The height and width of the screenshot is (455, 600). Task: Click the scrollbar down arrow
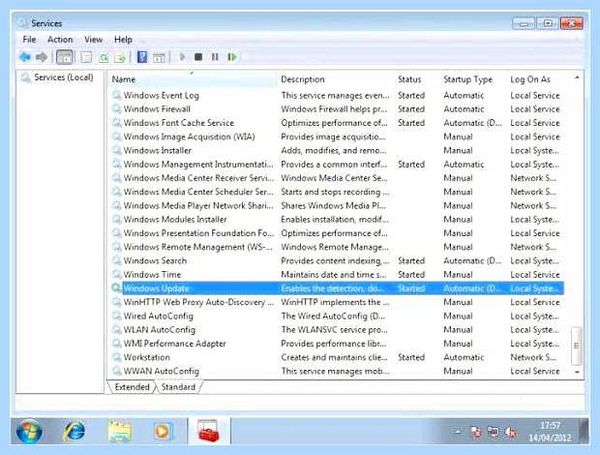tap(577, 372)
